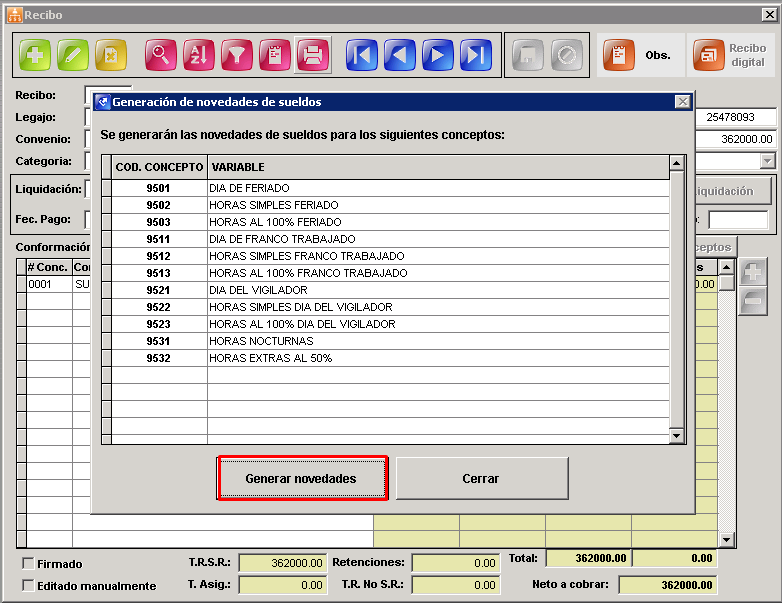Click the grey minus remove concept icon

(x=753, y=301)
